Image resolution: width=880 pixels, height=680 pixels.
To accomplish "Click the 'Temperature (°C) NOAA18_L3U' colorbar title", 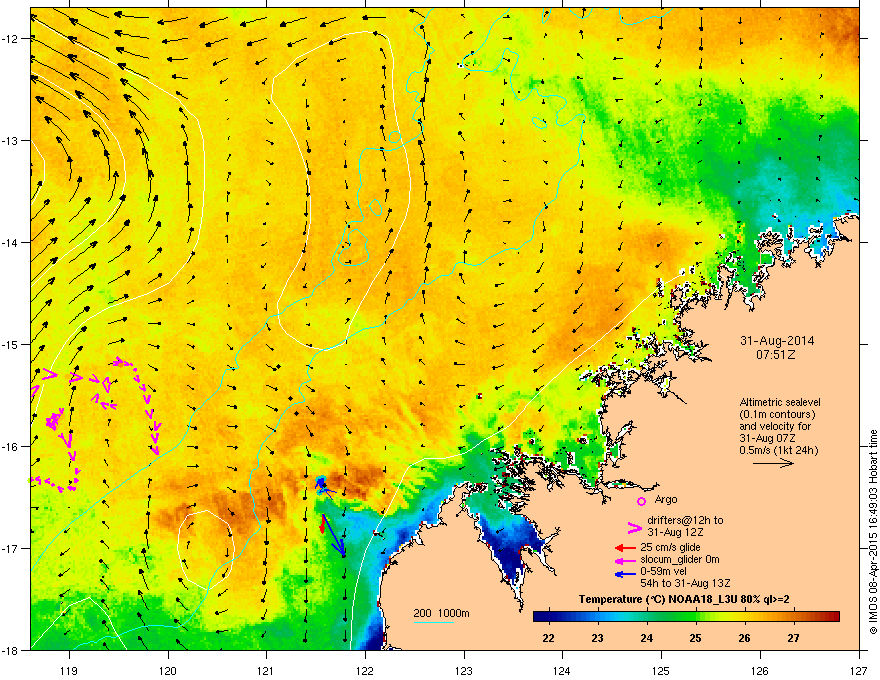I will click(684, 600).
